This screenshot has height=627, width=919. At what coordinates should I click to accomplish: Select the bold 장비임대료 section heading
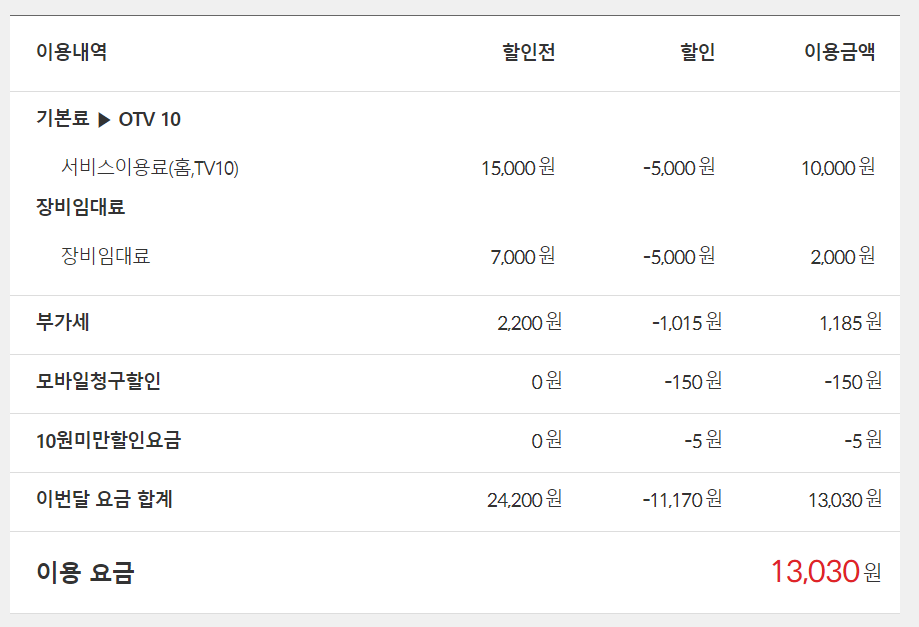(x=81, y=208)
